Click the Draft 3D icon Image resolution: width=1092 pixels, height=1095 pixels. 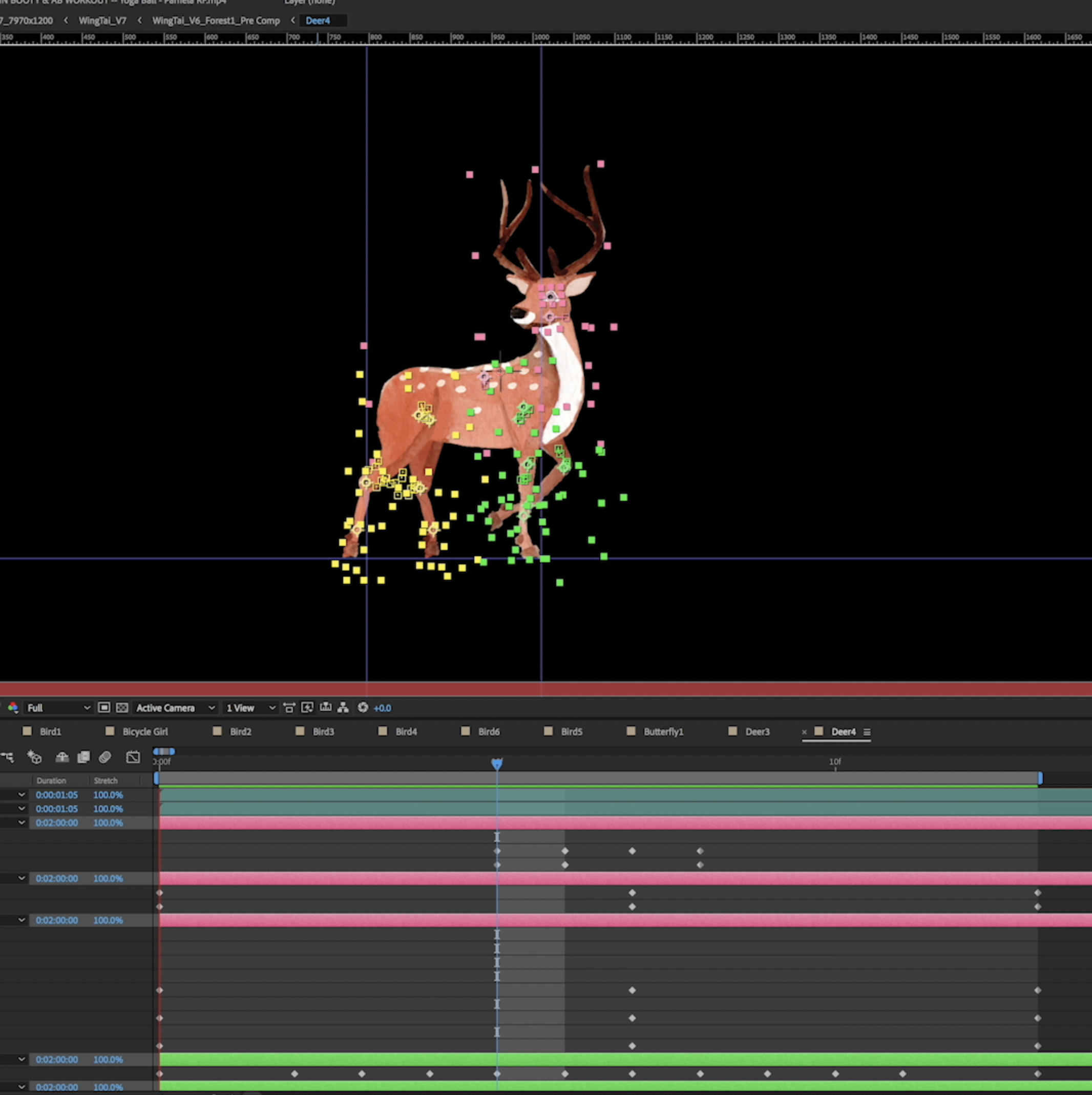[34, 757]
